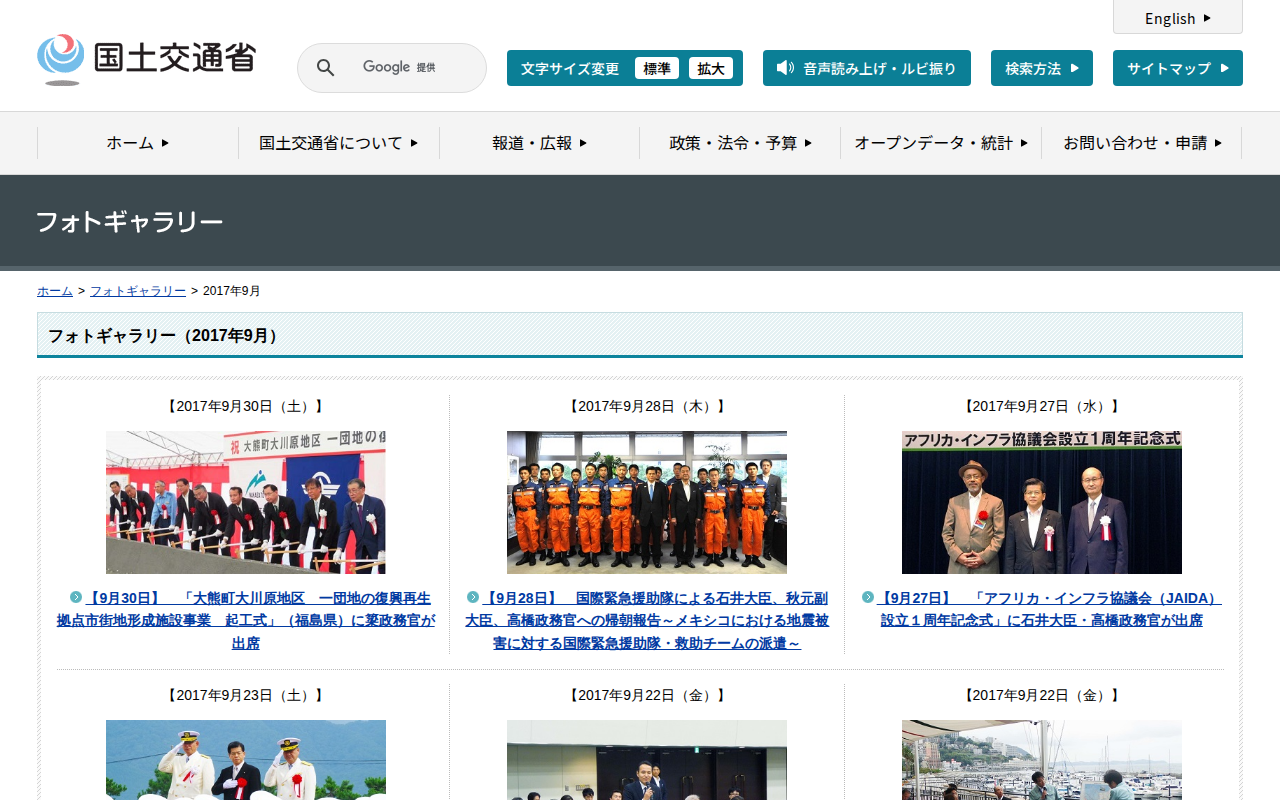
Task: Click the 2017年9月 breadcrumb text
Action: point(232,291)
